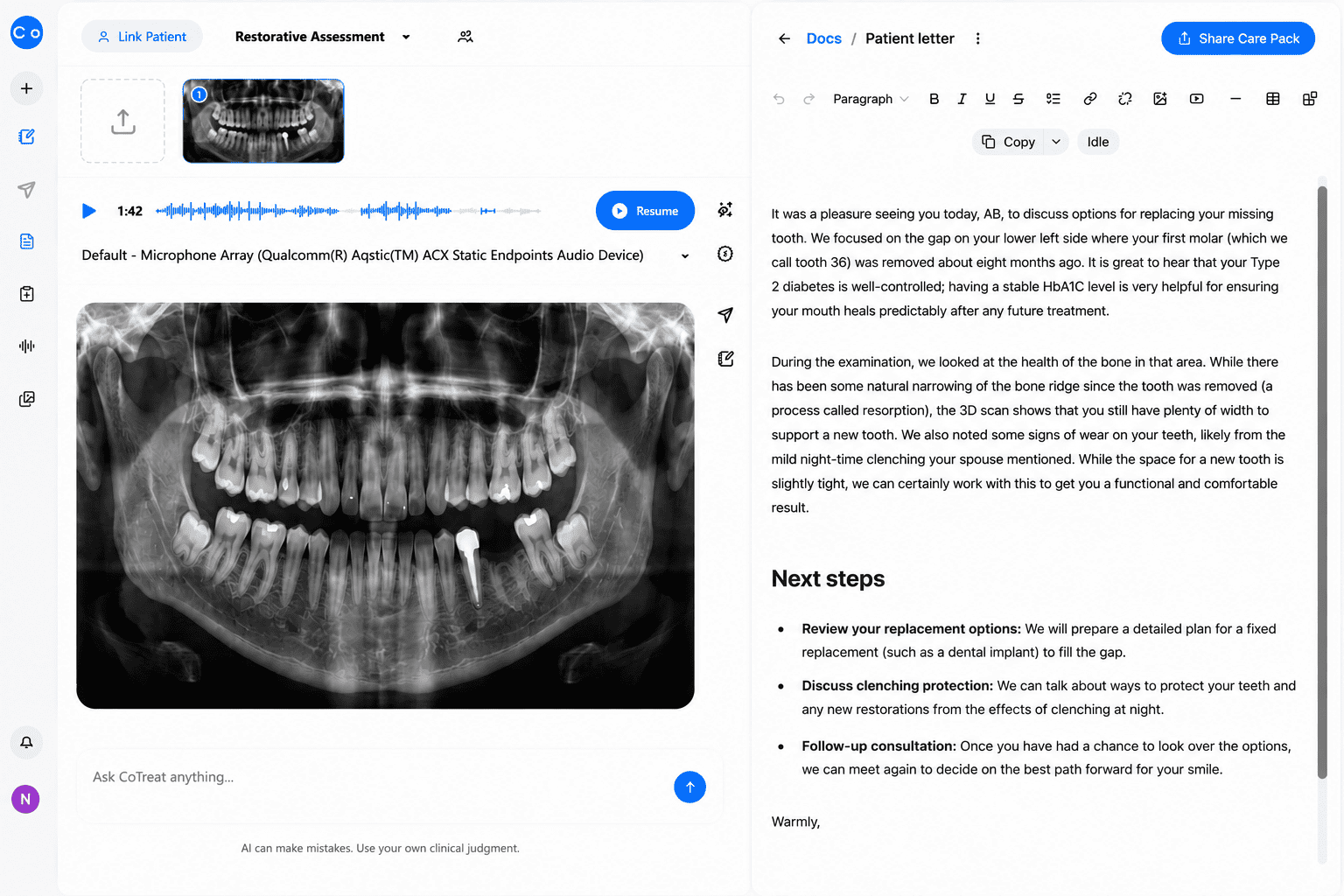Click the document vertical scrollbar
This screenshot has height=896, width=1344.
point(1322,481)
